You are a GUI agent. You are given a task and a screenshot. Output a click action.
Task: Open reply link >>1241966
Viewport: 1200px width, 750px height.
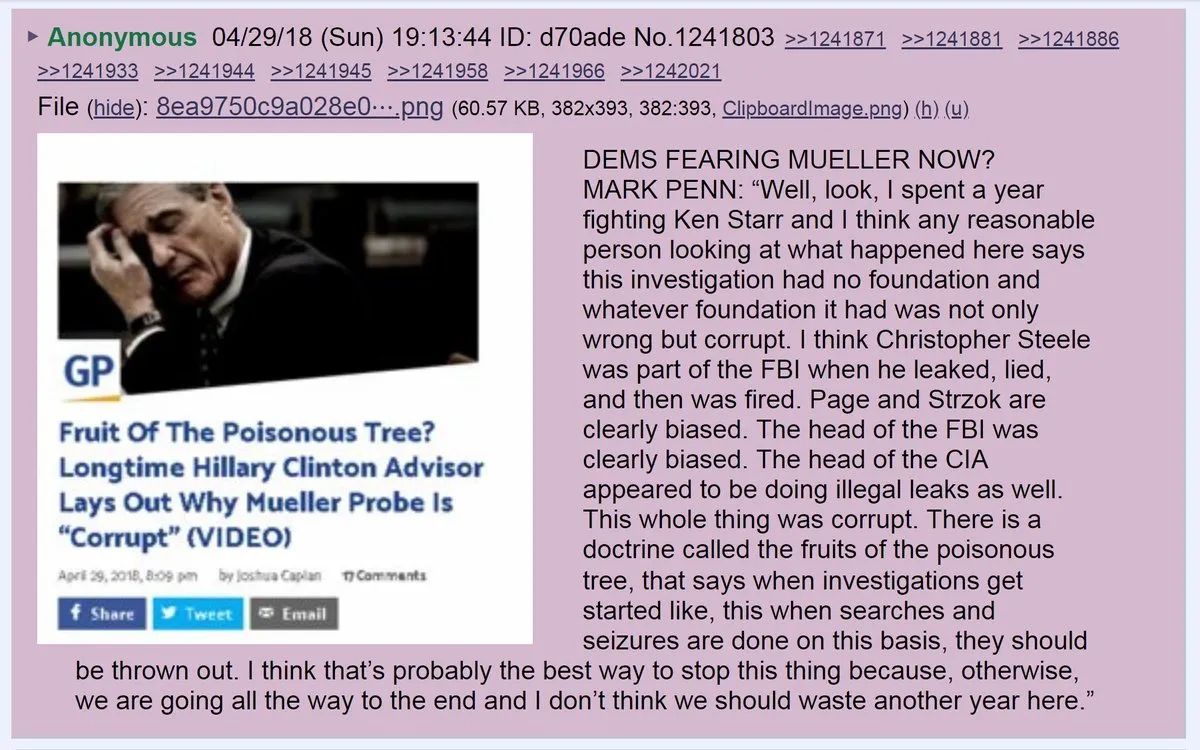(x=554, y=71)
